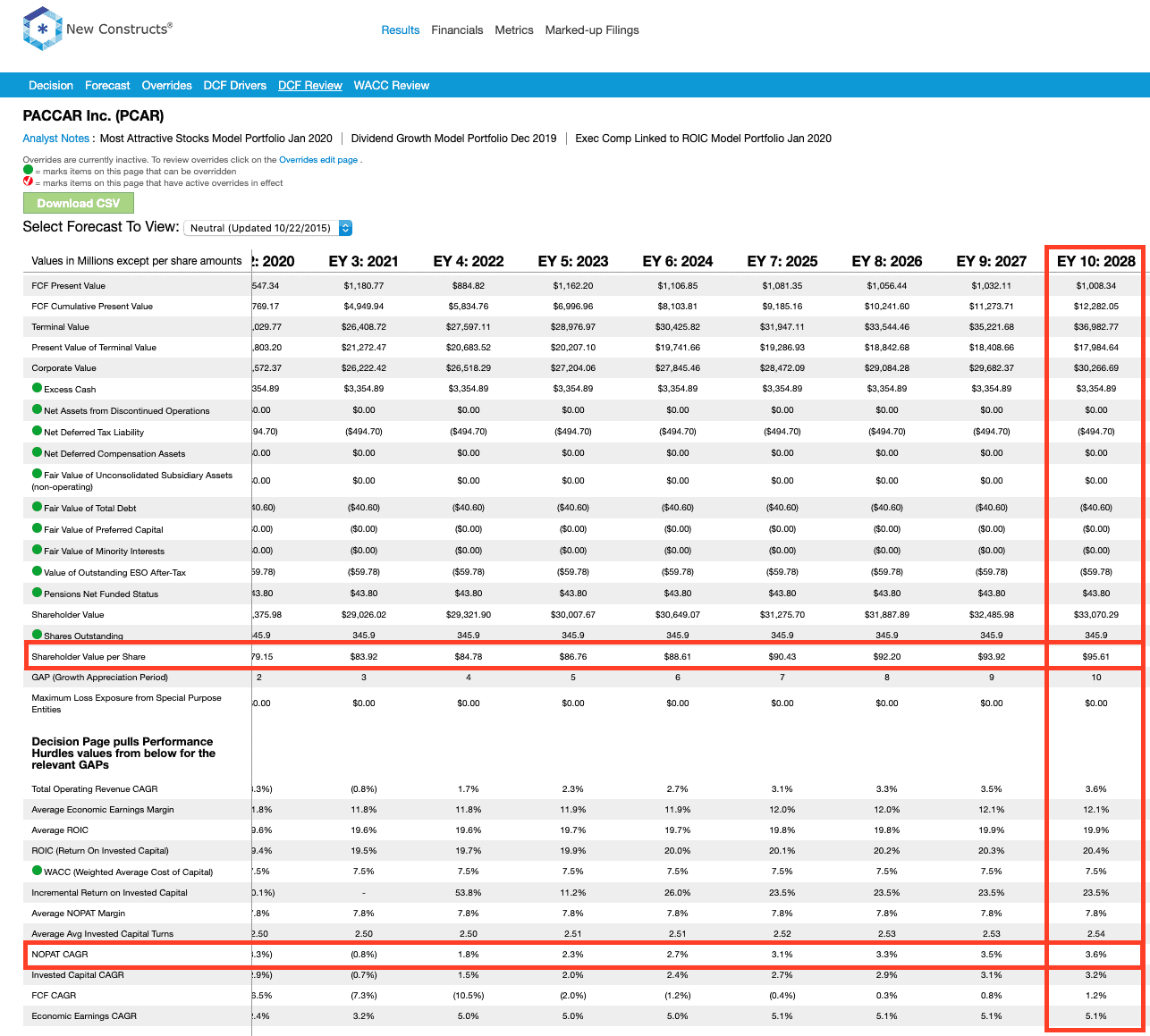The width and height of the screenshot is (1150, 1036).
Task: Open the Marked-up Filings navigation item
Action: (592, 29)
